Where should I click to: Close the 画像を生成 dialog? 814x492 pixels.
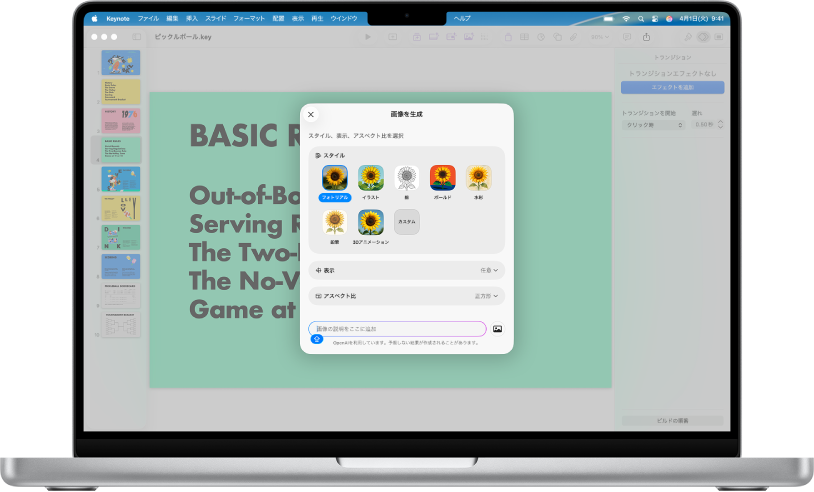(x=311, y=115)
